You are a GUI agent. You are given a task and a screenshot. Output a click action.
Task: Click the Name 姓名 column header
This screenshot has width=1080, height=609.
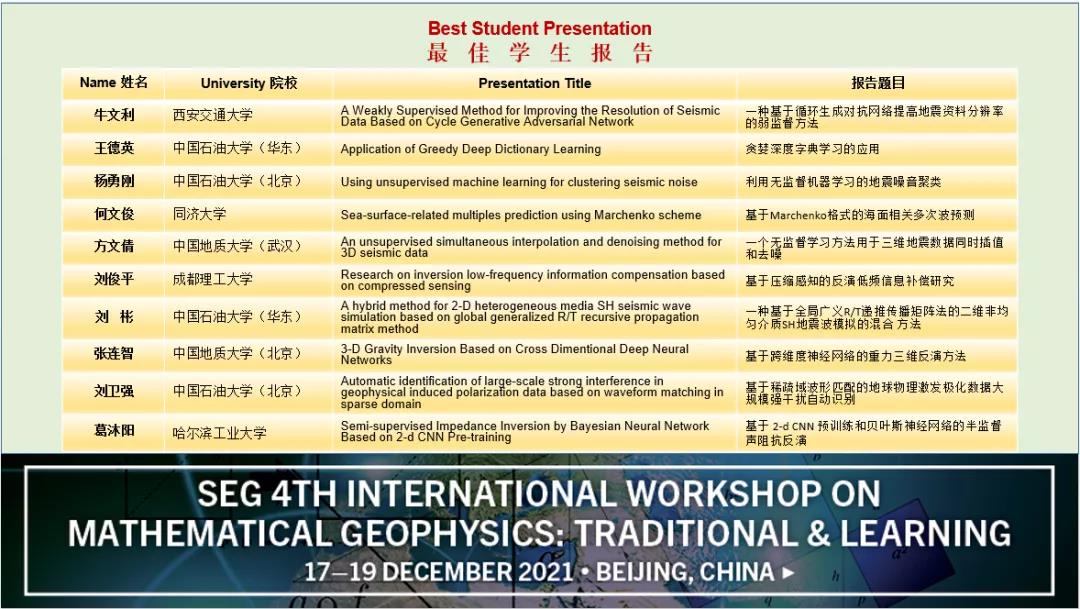113,83
